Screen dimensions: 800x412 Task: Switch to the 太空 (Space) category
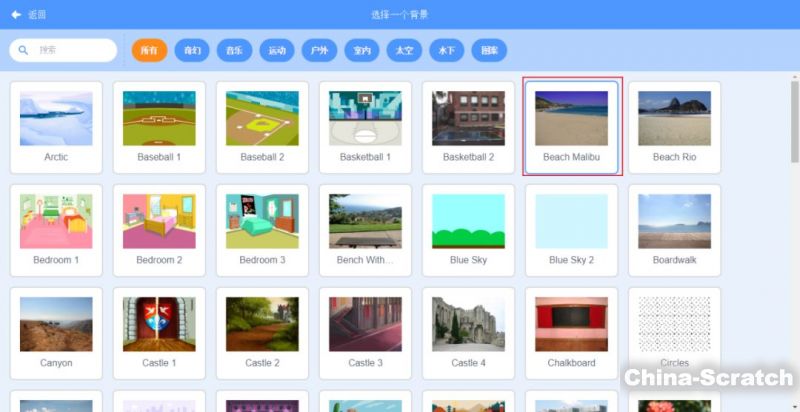(x=405, y=49)
